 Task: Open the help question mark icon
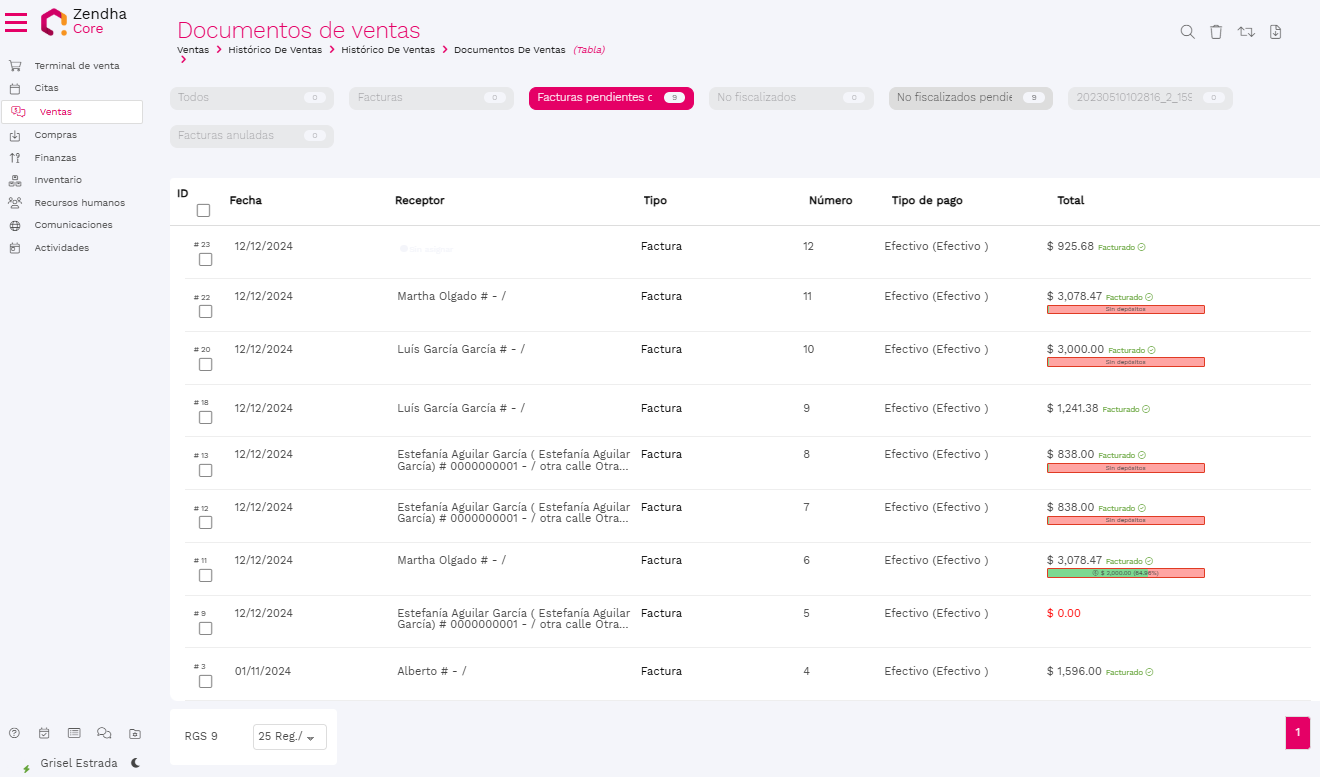[x=14, y=733]
